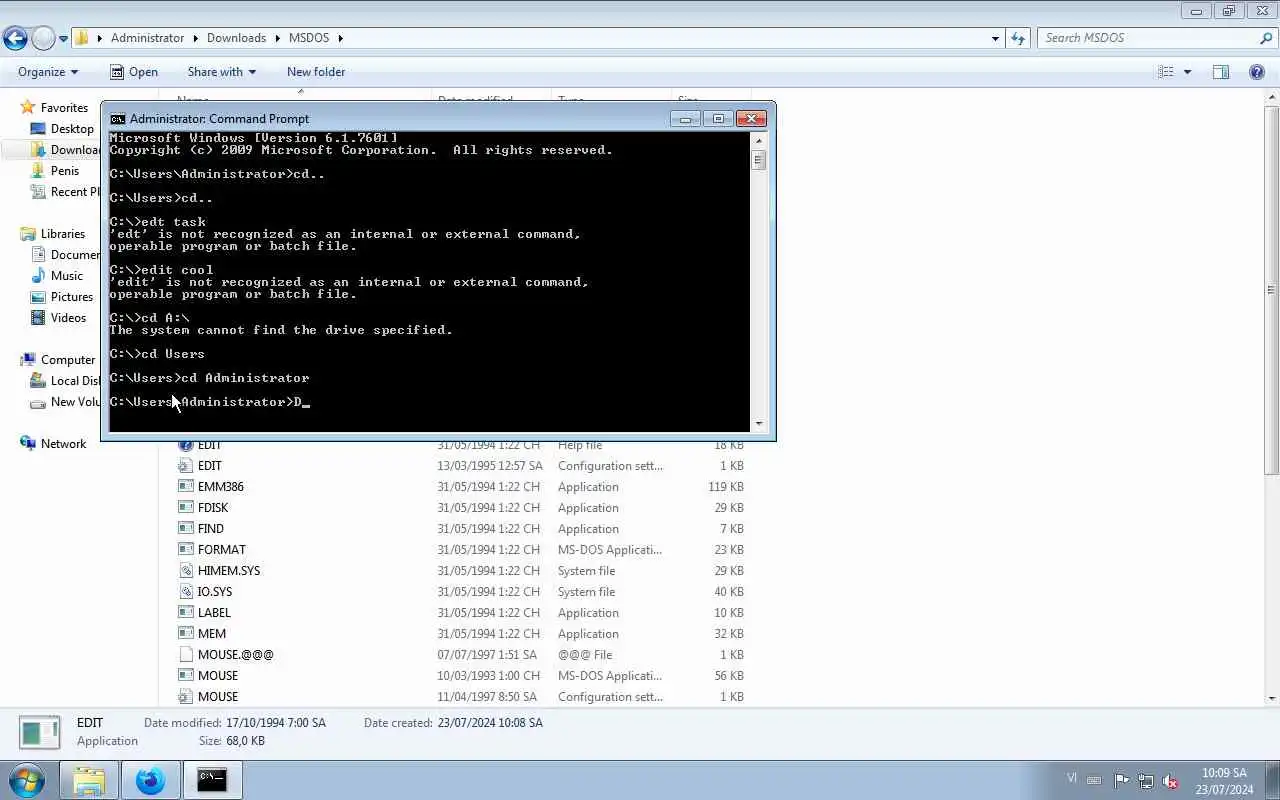Click the Explorer Help question mark icon
The image size is (1280, 800).
tap(1257, 72)
